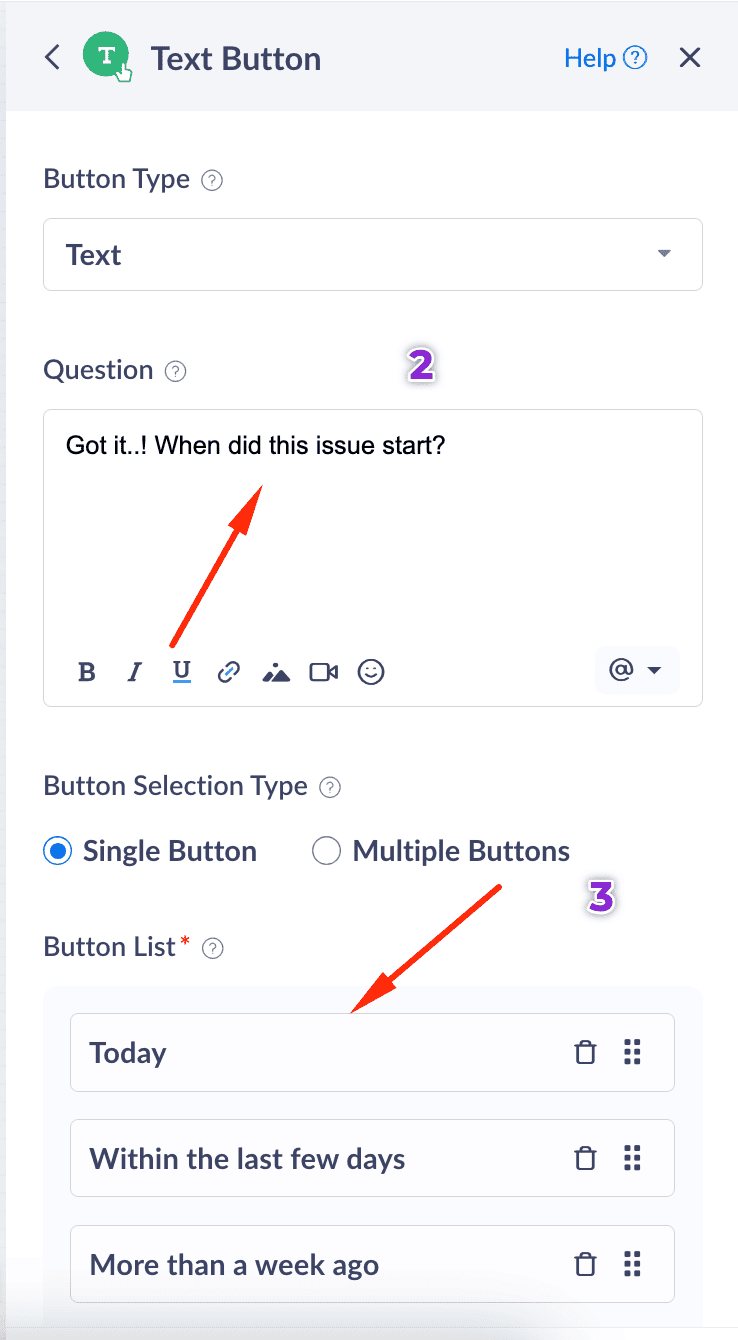Open the Button Type dropdown
The image size is (738, 1340).
[372, 254]
